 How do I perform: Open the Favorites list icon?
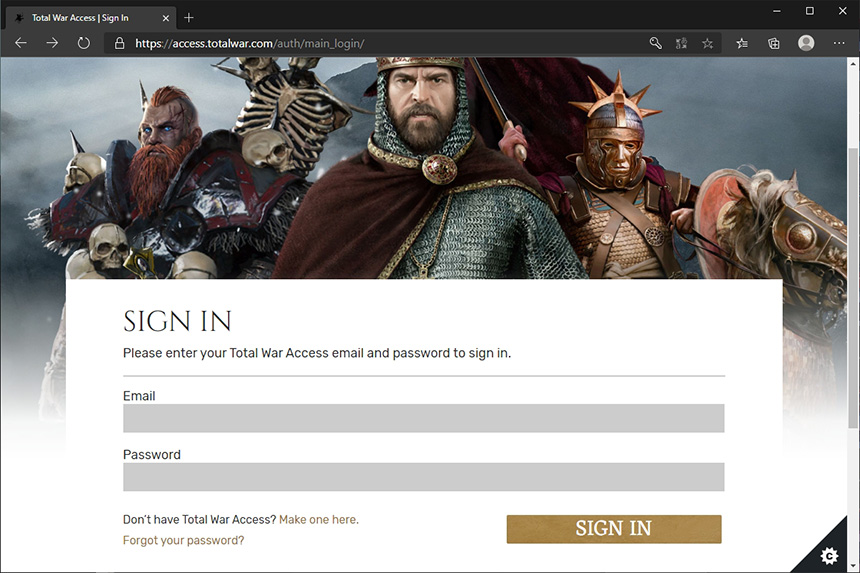coord(742,43)
